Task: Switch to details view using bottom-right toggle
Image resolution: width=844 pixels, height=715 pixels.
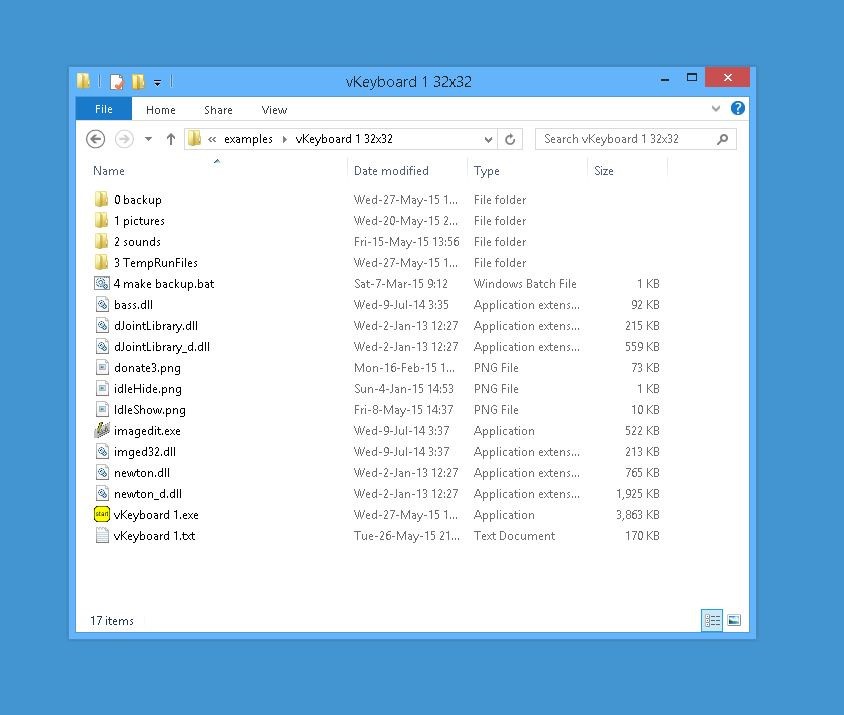Action: (712, 620)
